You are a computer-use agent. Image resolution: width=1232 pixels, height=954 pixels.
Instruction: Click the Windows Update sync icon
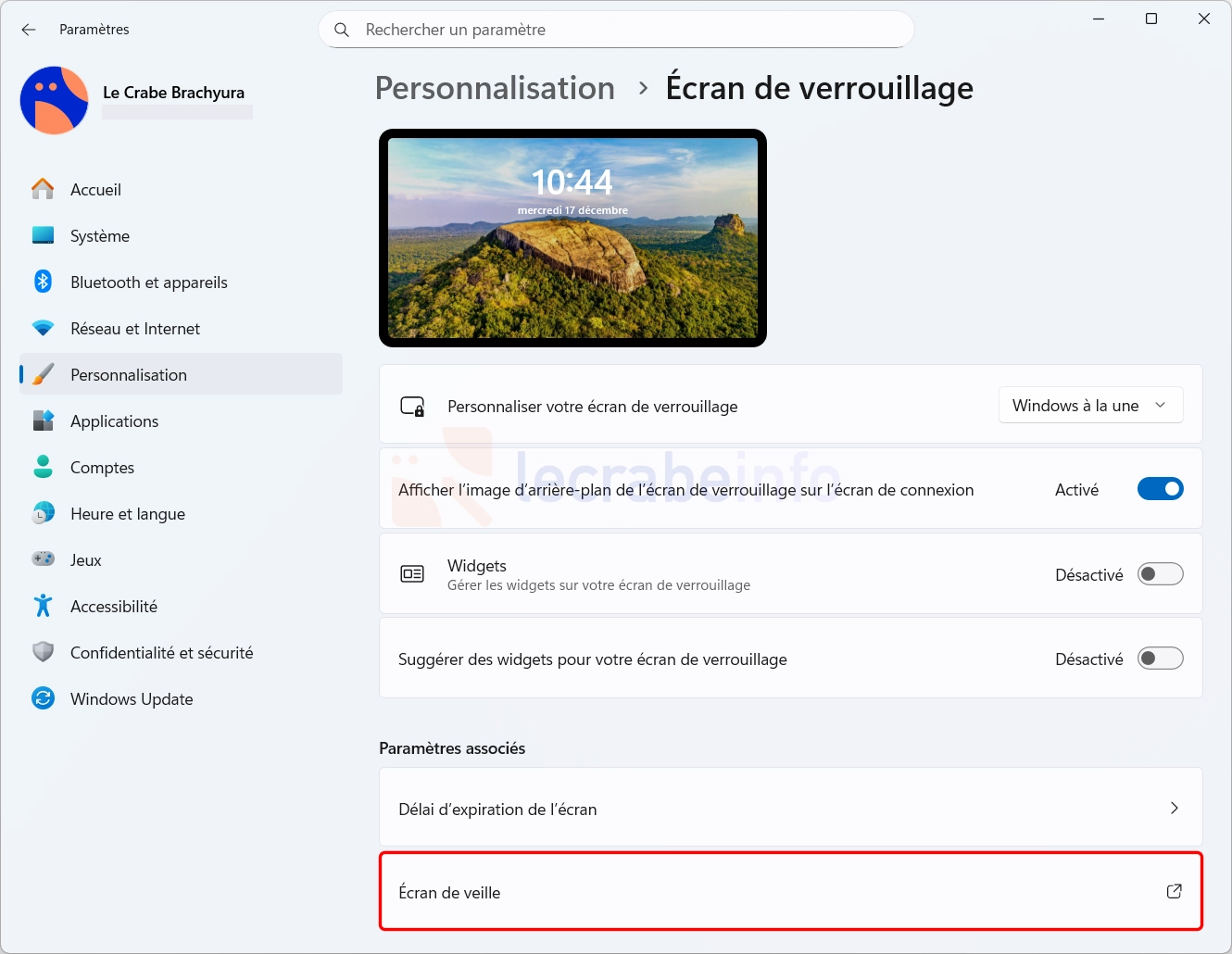point(43,698)
